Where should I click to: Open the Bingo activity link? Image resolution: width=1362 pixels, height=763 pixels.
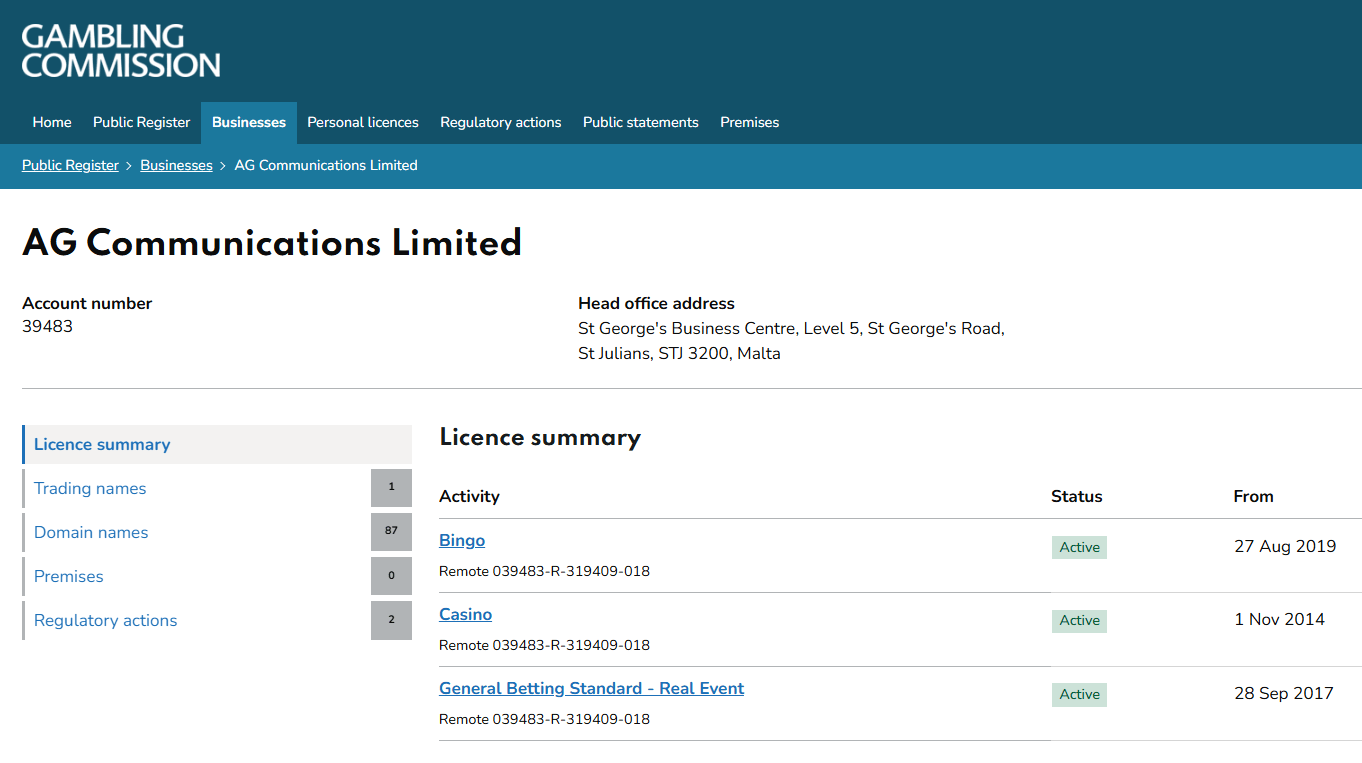[462, 540]
